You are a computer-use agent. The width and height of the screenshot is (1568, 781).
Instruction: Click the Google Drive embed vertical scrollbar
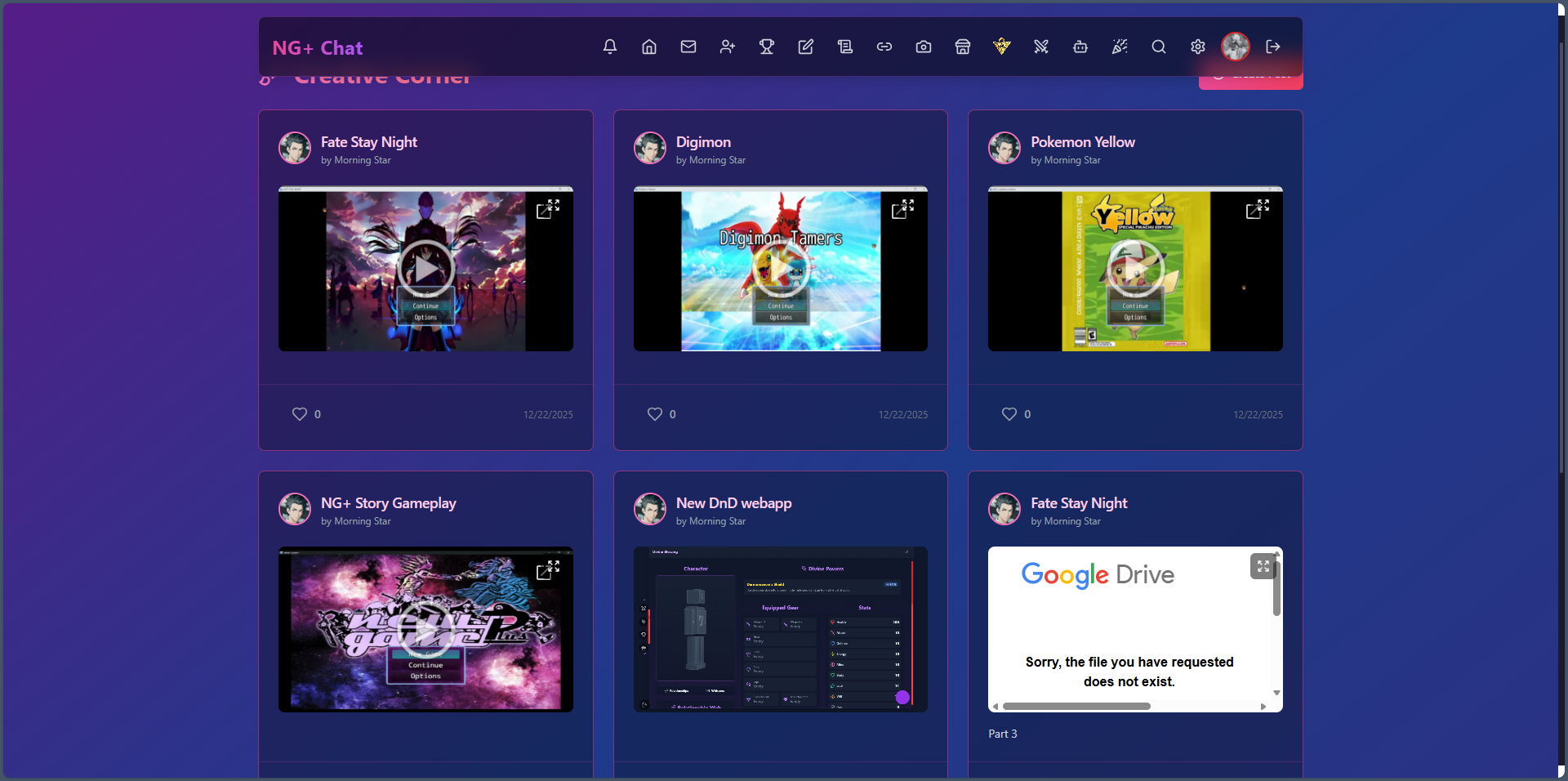coord(1276,587)
